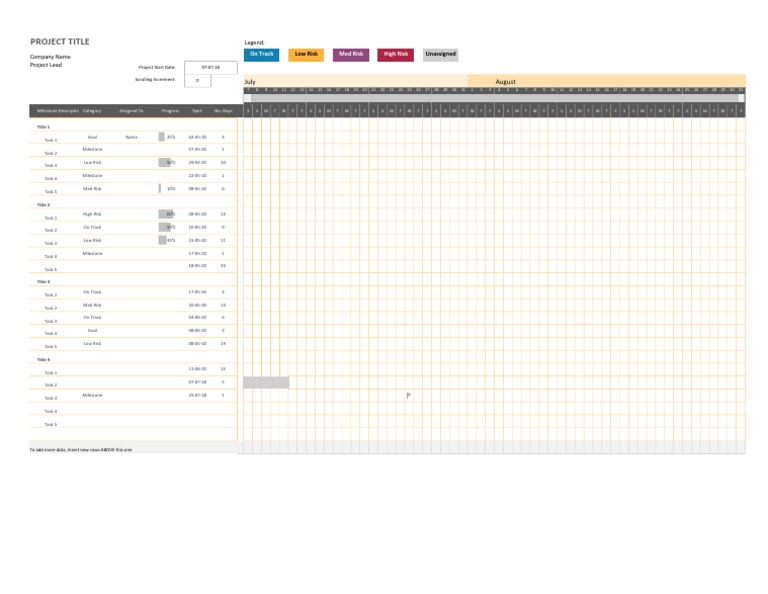Select the No. Days column header
768x594 pixels.
[x=222, y=111]
